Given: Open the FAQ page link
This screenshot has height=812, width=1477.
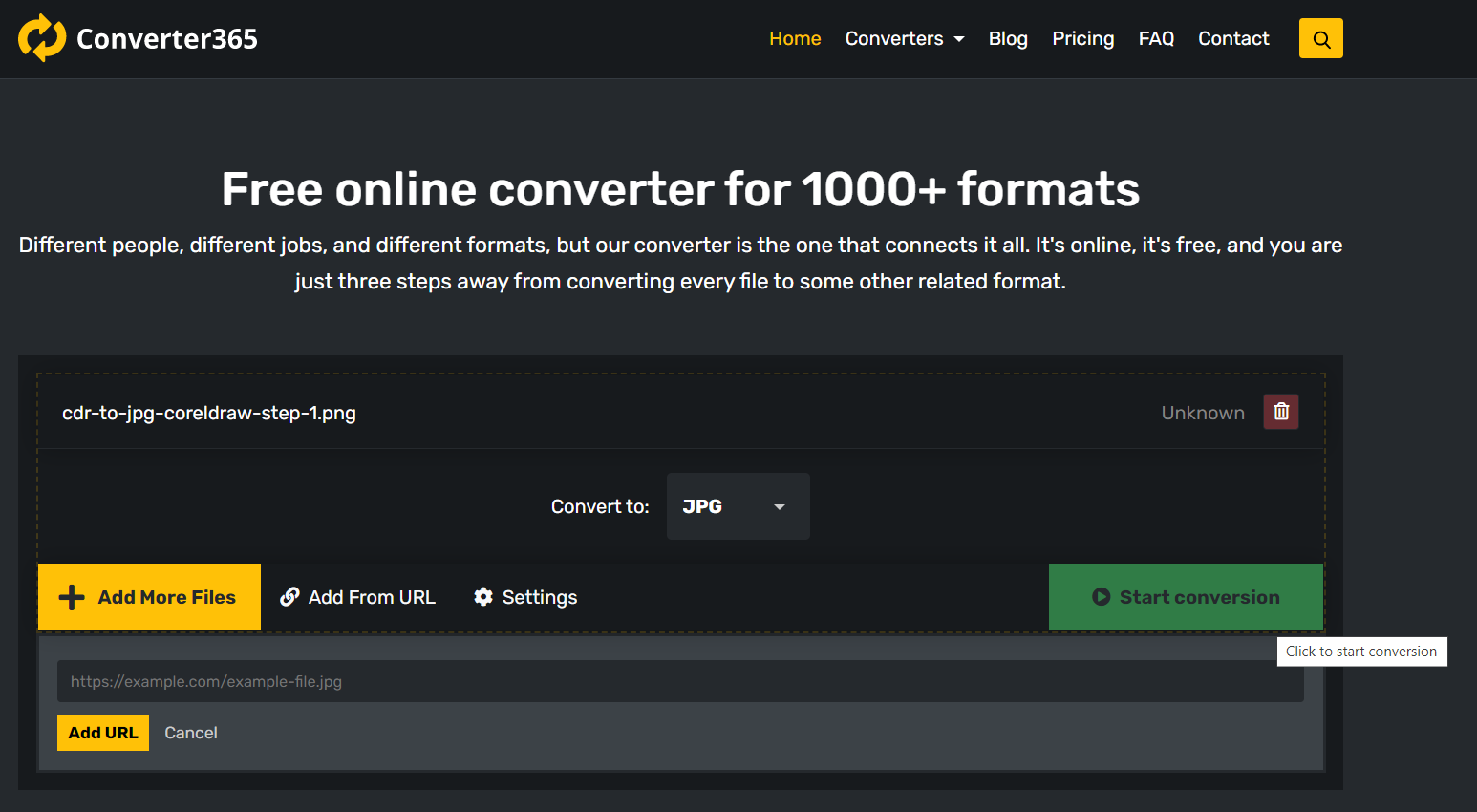Looking at the screenshot, I should (1155, 38).
